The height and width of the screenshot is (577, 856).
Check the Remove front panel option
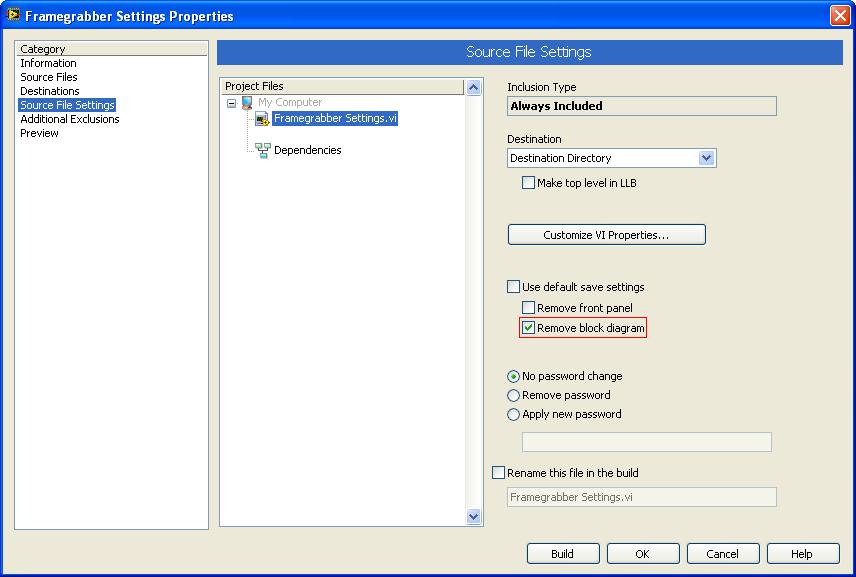click(528, 308)
